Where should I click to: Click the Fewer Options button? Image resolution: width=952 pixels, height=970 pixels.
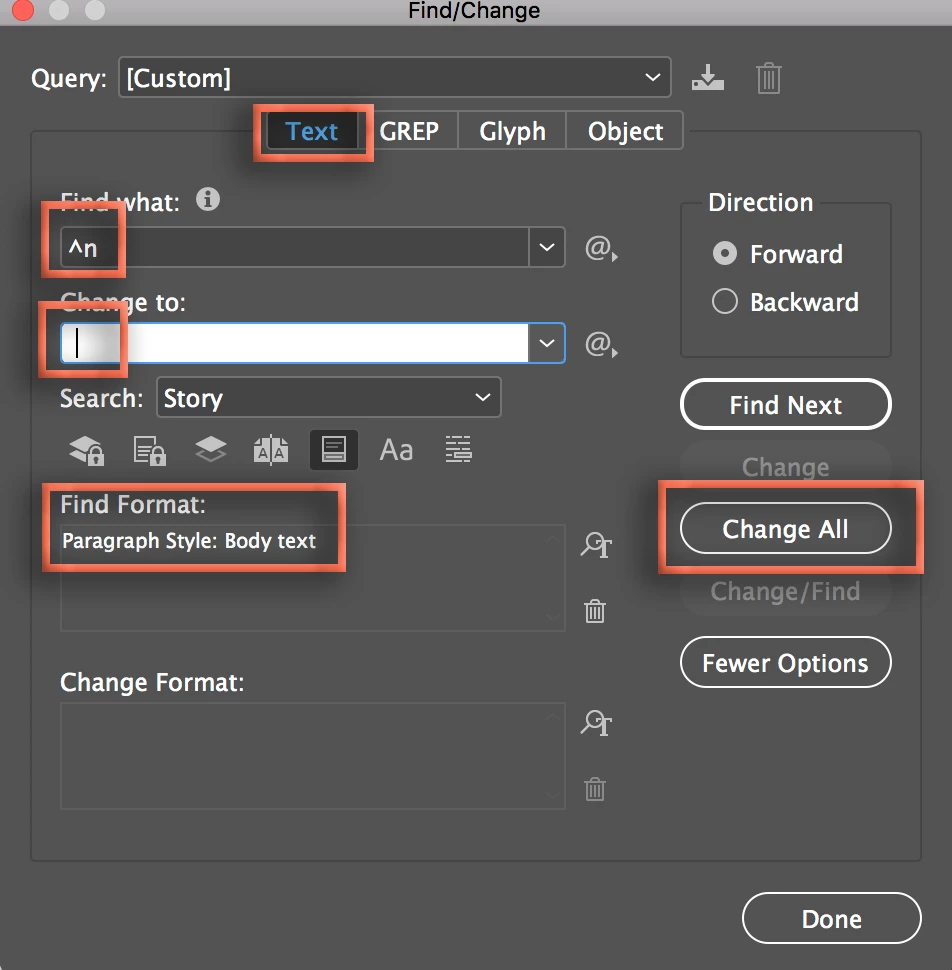tap(786, 663)
